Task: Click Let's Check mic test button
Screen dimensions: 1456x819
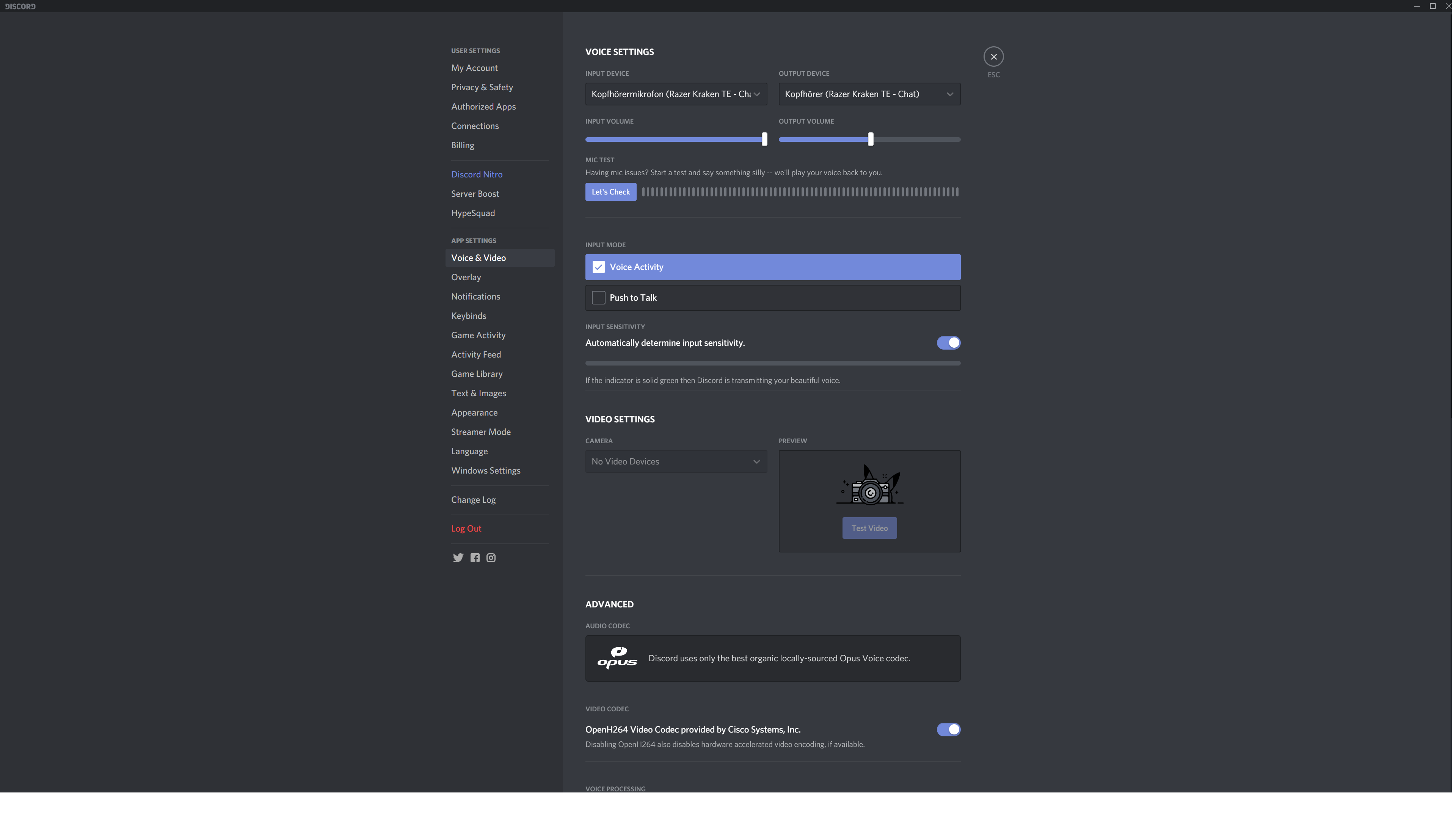Action: coord(610,191)
